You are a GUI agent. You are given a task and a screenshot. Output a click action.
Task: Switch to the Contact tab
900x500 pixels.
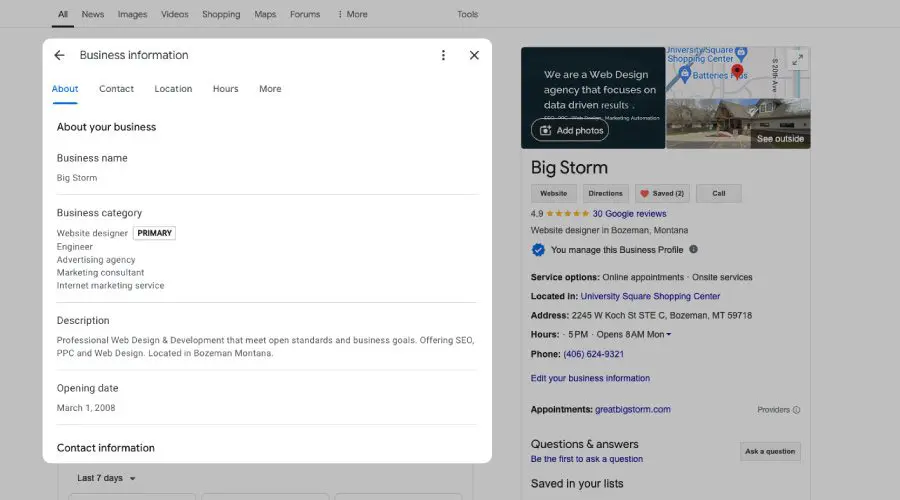[x=117, y=89]
